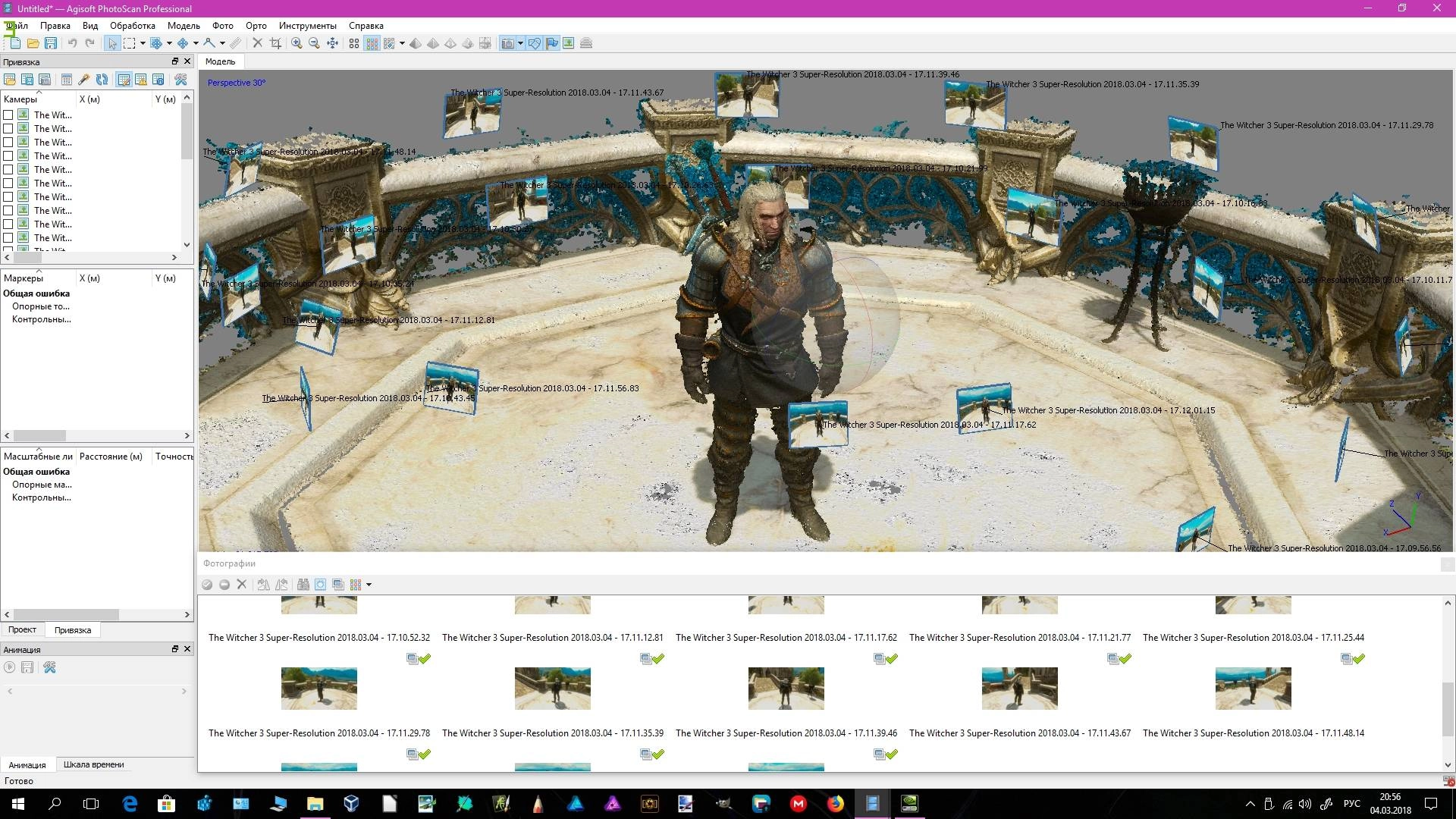The width and height of the screenshot is (1456, 819).
Task: Toggle view source values in reference pane
Action: (124, 79)
